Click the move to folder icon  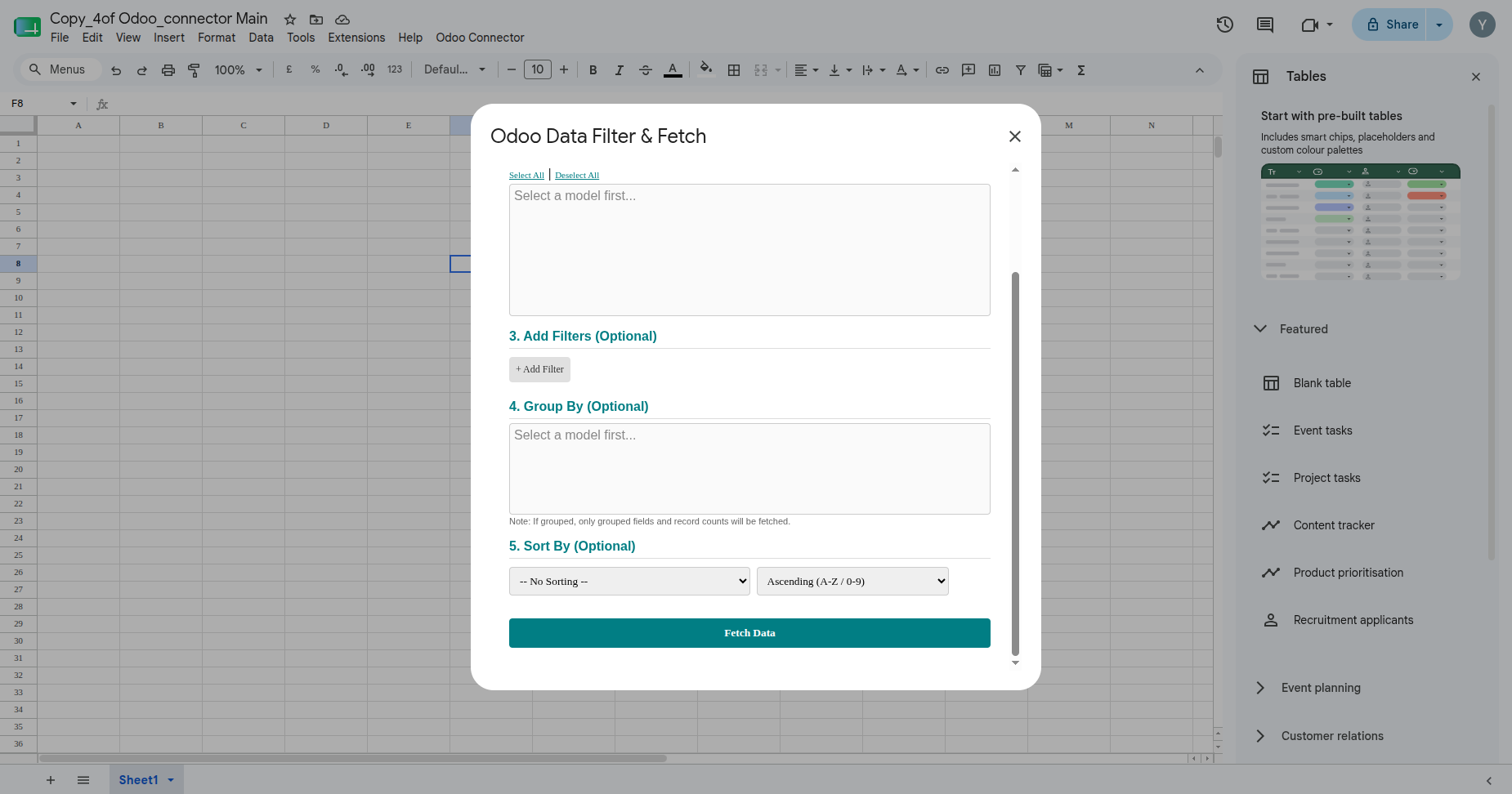[316, 20]
